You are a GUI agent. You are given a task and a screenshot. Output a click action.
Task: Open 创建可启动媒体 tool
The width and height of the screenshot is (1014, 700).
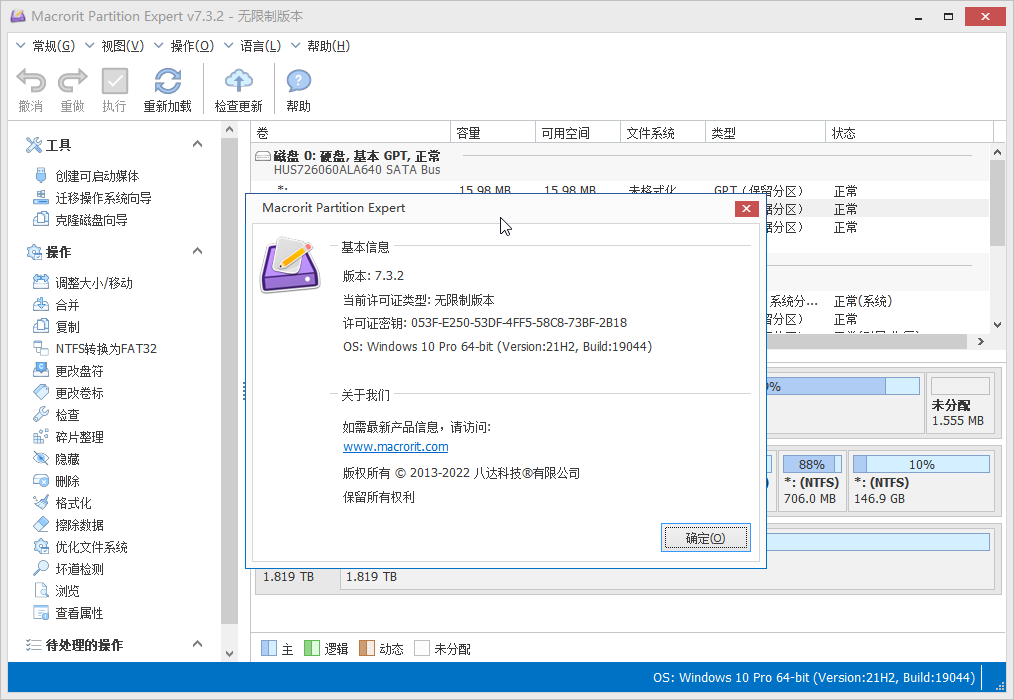(x=97, y=176)
